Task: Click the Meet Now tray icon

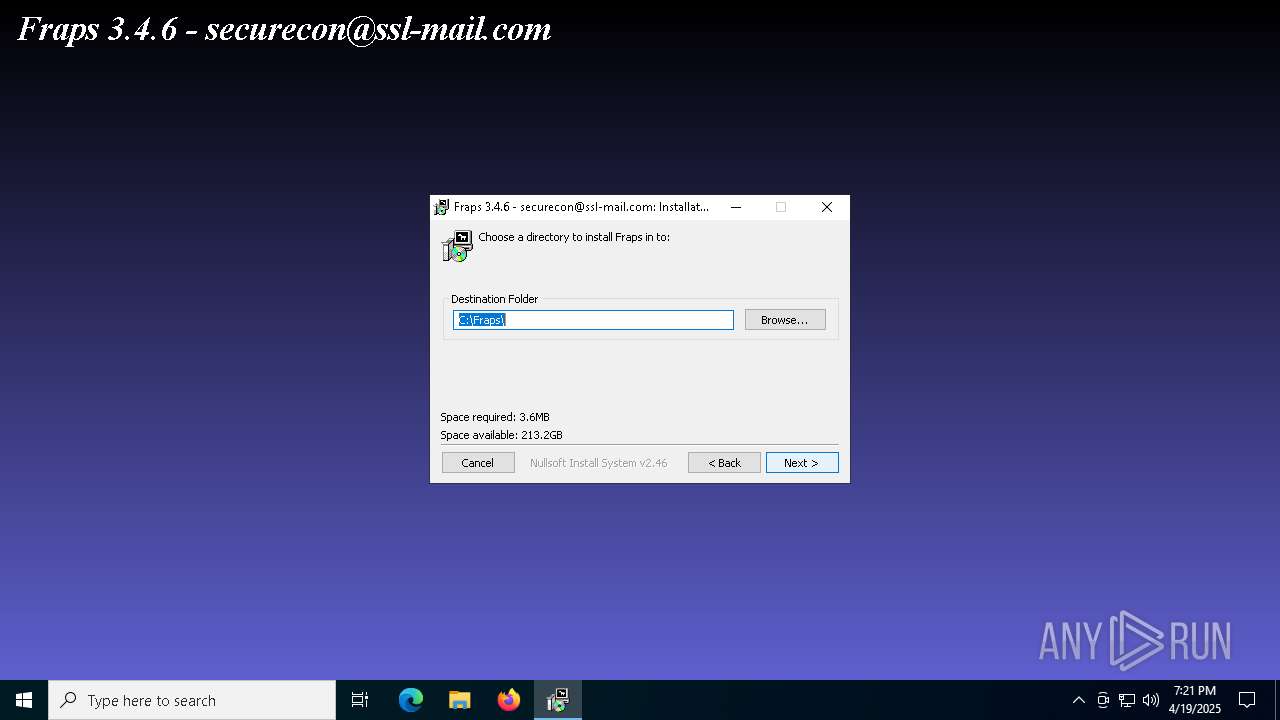Action: click(x=1103, y=700)
